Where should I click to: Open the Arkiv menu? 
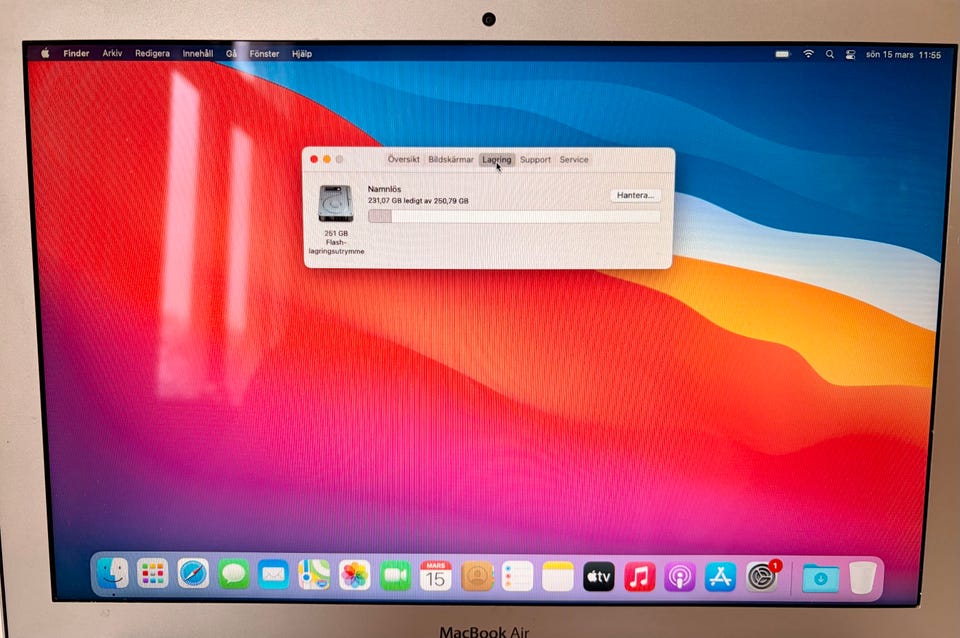coord(112,53)
